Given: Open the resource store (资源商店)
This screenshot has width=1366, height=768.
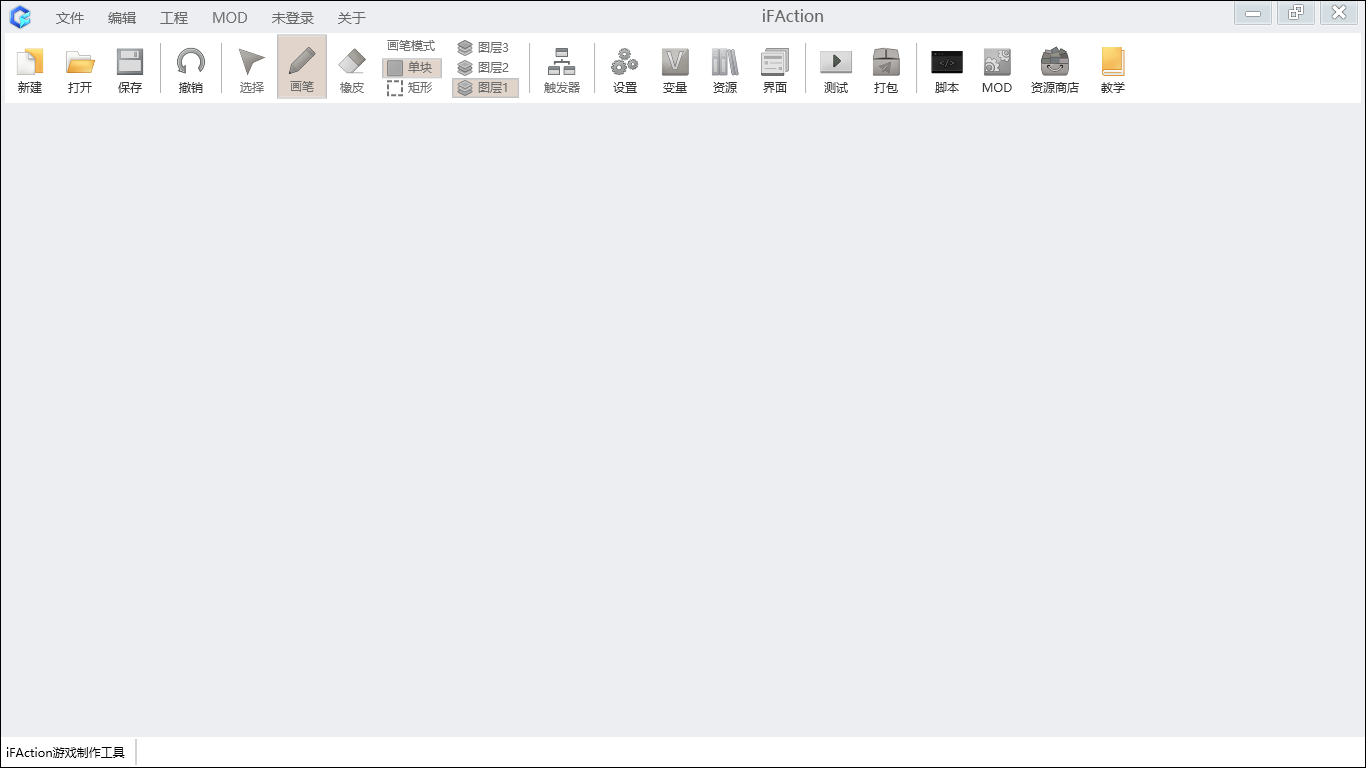Looking at the screenshot, I should 1054,70.
